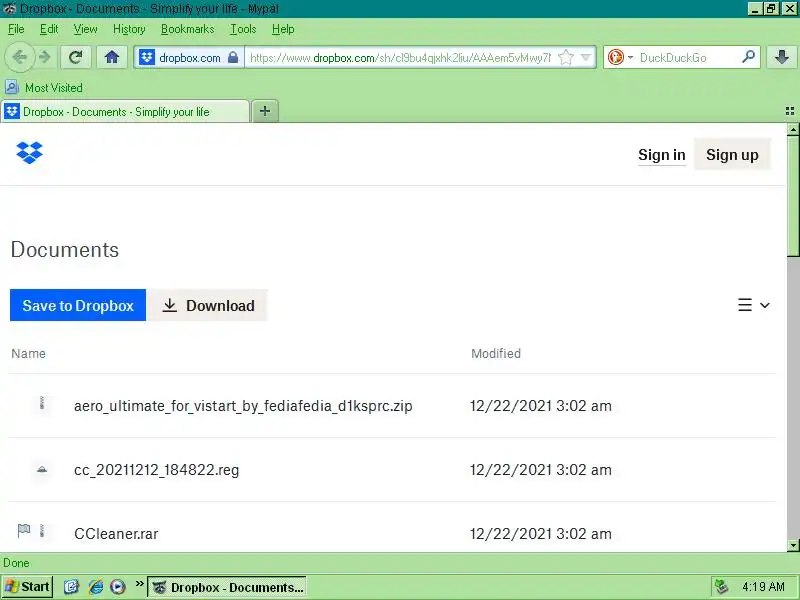Click the CCleaner.rar archive icon
The width and height of the screenshot is (800, 600).
[42, 531]
